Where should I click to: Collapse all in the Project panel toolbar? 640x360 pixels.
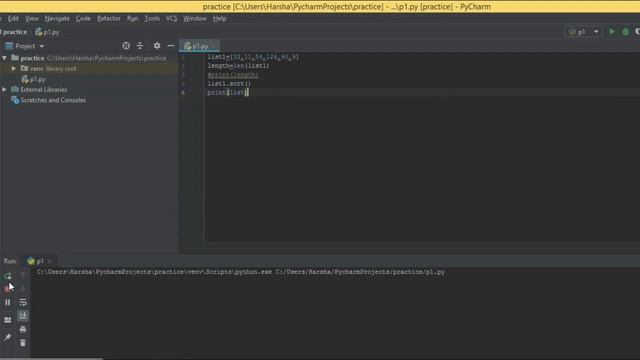pos(140,46)
